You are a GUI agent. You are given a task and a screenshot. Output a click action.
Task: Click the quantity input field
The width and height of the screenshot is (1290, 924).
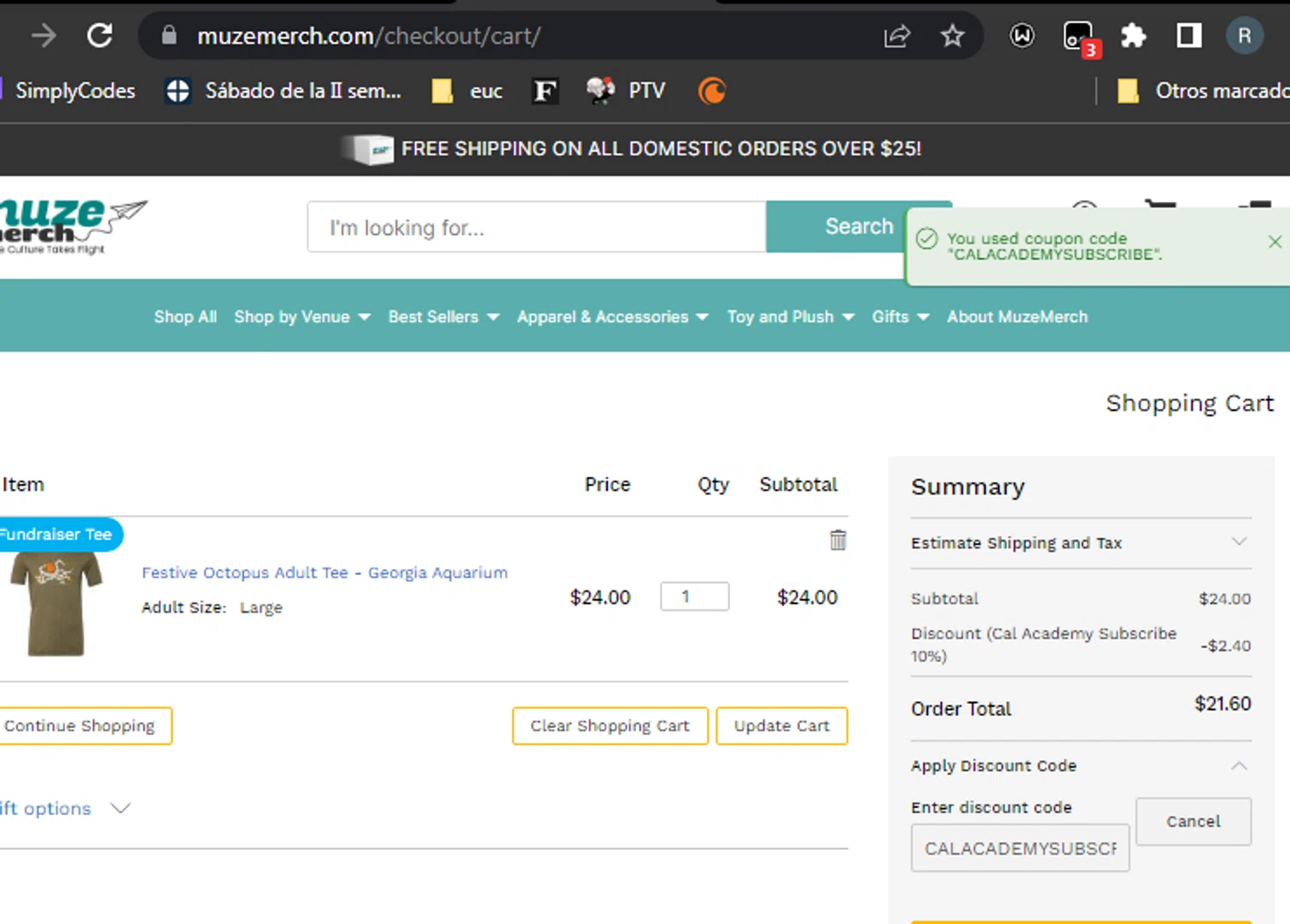coord(694,597)
